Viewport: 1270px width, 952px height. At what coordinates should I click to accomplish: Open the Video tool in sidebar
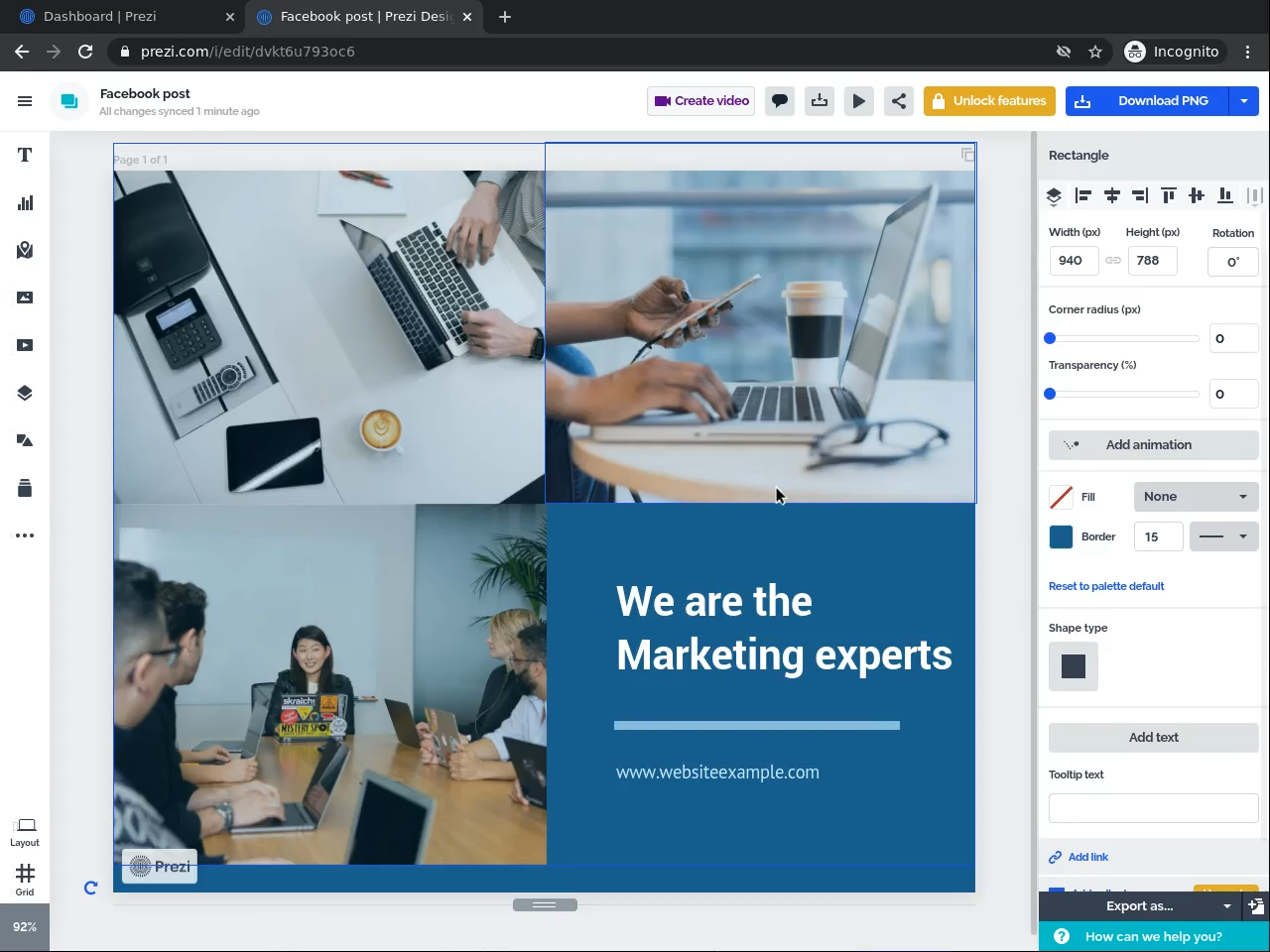[x=25, y=345]
